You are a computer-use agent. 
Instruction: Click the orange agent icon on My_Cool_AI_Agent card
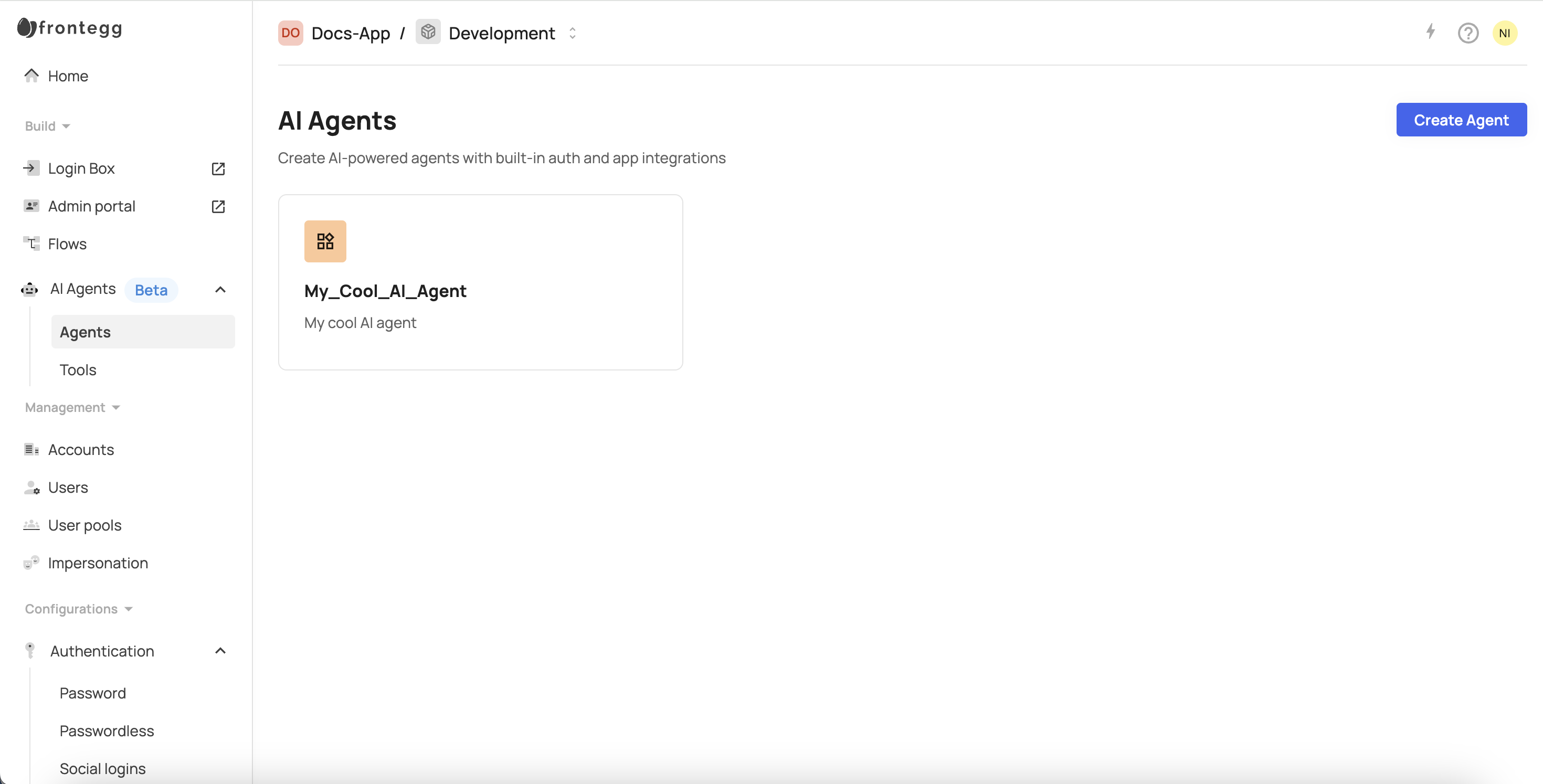325,241
